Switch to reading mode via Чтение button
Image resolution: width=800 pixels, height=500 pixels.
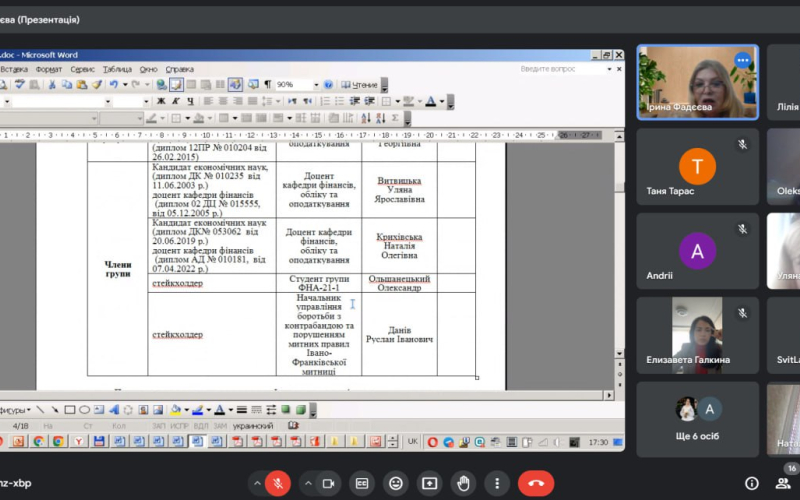click(359, 85)
